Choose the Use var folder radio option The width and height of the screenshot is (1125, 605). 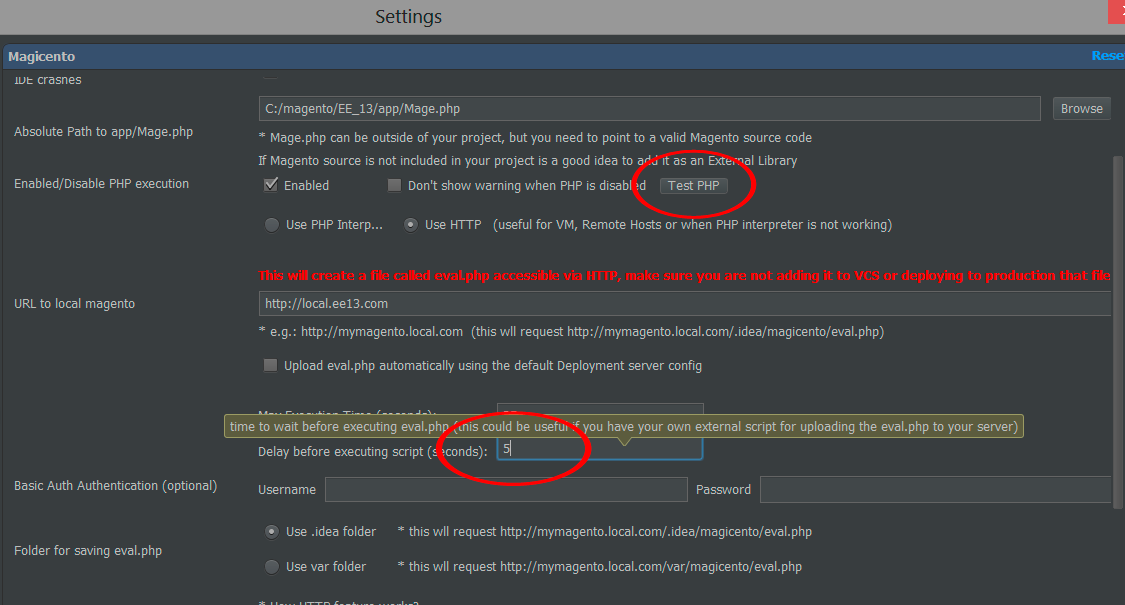272,567
